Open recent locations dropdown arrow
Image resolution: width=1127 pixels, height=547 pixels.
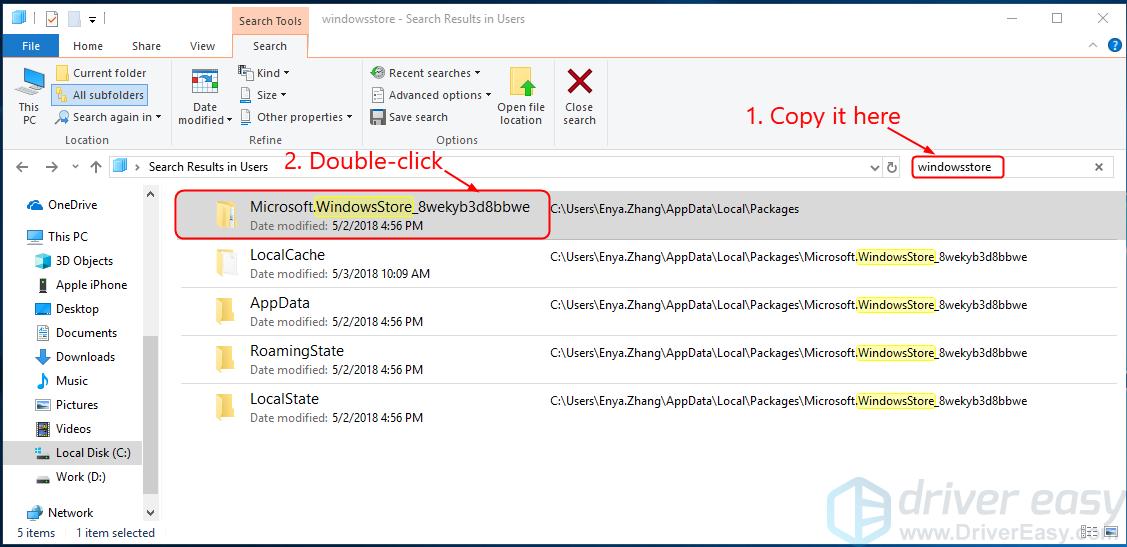pos(75,167)
